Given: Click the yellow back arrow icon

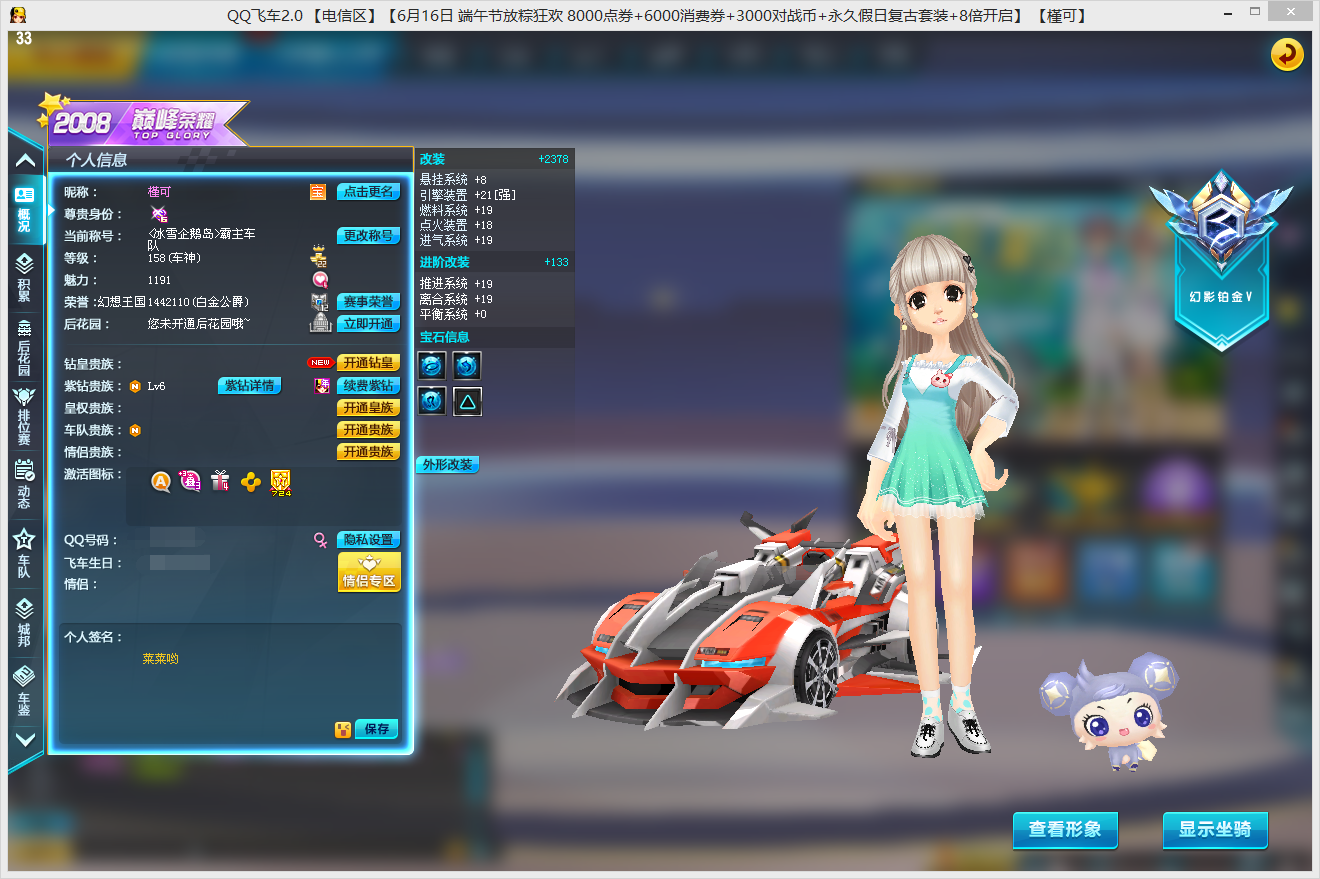Looking at the screenshot, I should point(1287,54).
